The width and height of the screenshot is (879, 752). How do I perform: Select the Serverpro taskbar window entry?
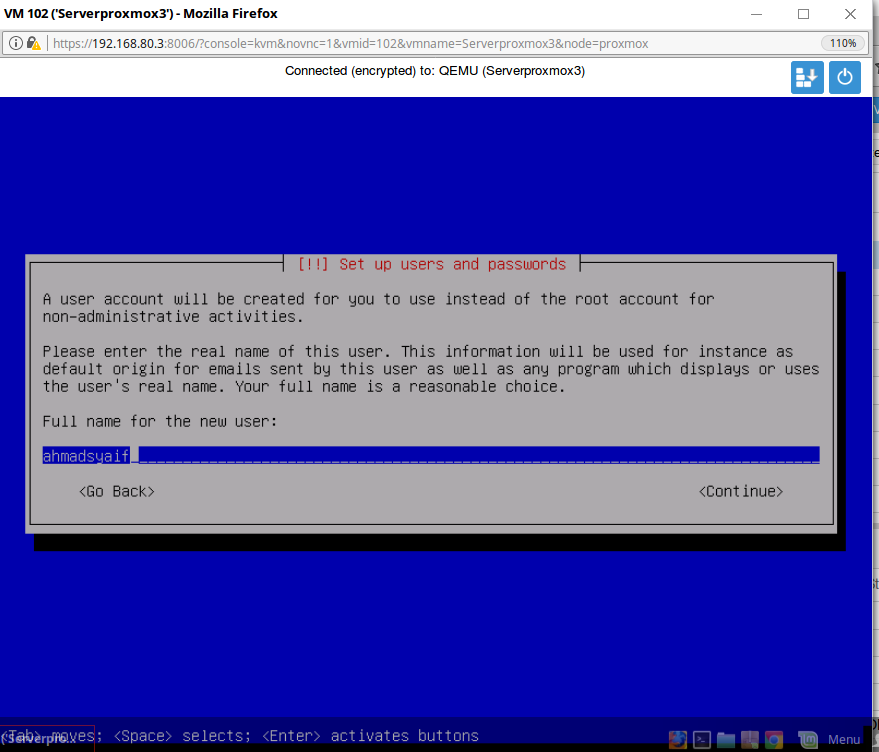click(47, 739)
